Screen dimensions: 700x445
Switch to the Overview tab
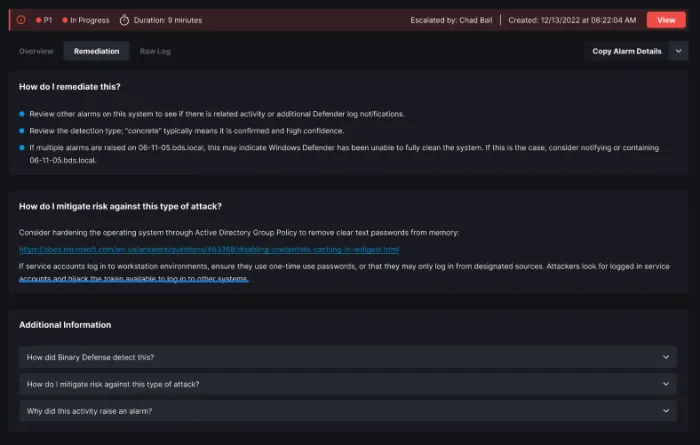pyautogui.click(x=36, y=51)
